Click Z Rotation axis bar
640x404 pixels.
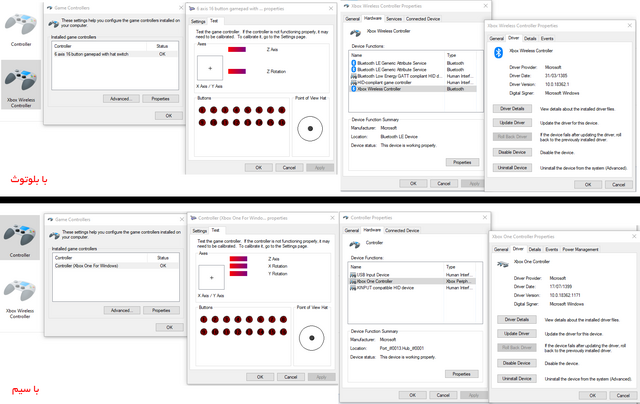tap(238, 71)
